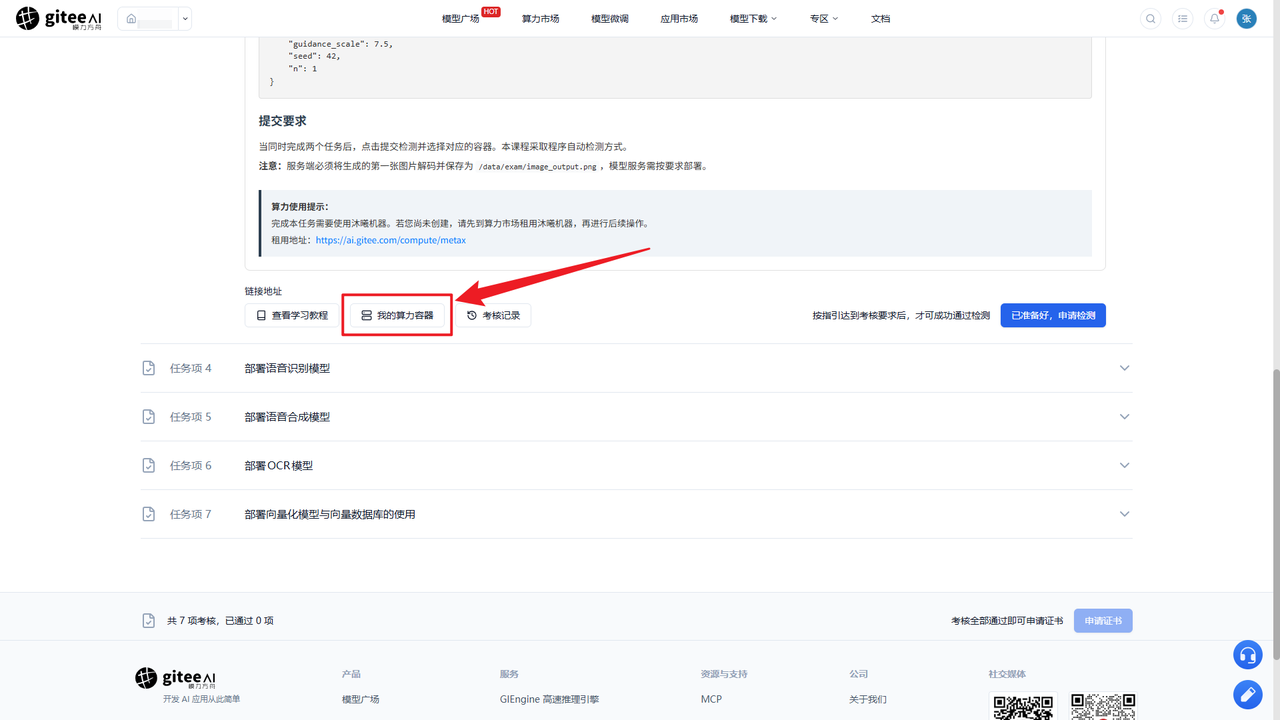
Task: Select the footer 产品 heading
Action: pos(351,674)
